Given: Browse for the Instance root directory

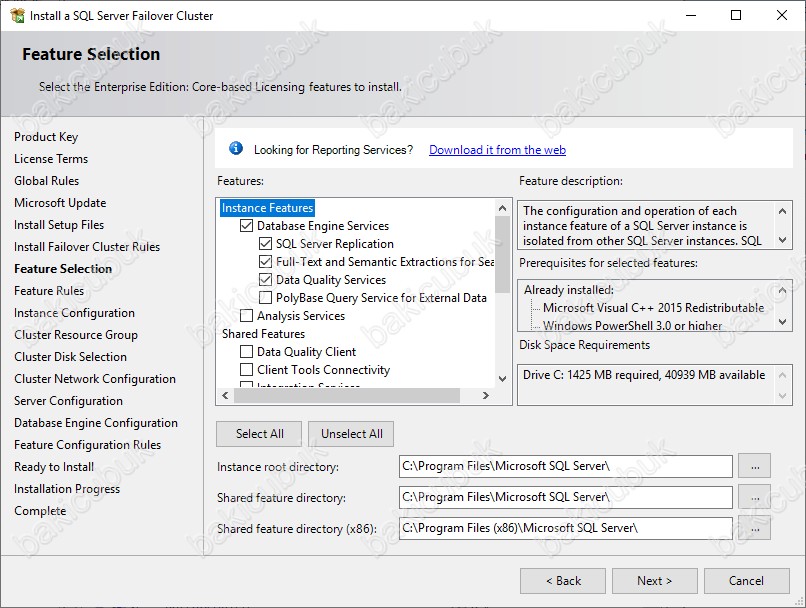Looking at the screenshot, I should point(755,466).
